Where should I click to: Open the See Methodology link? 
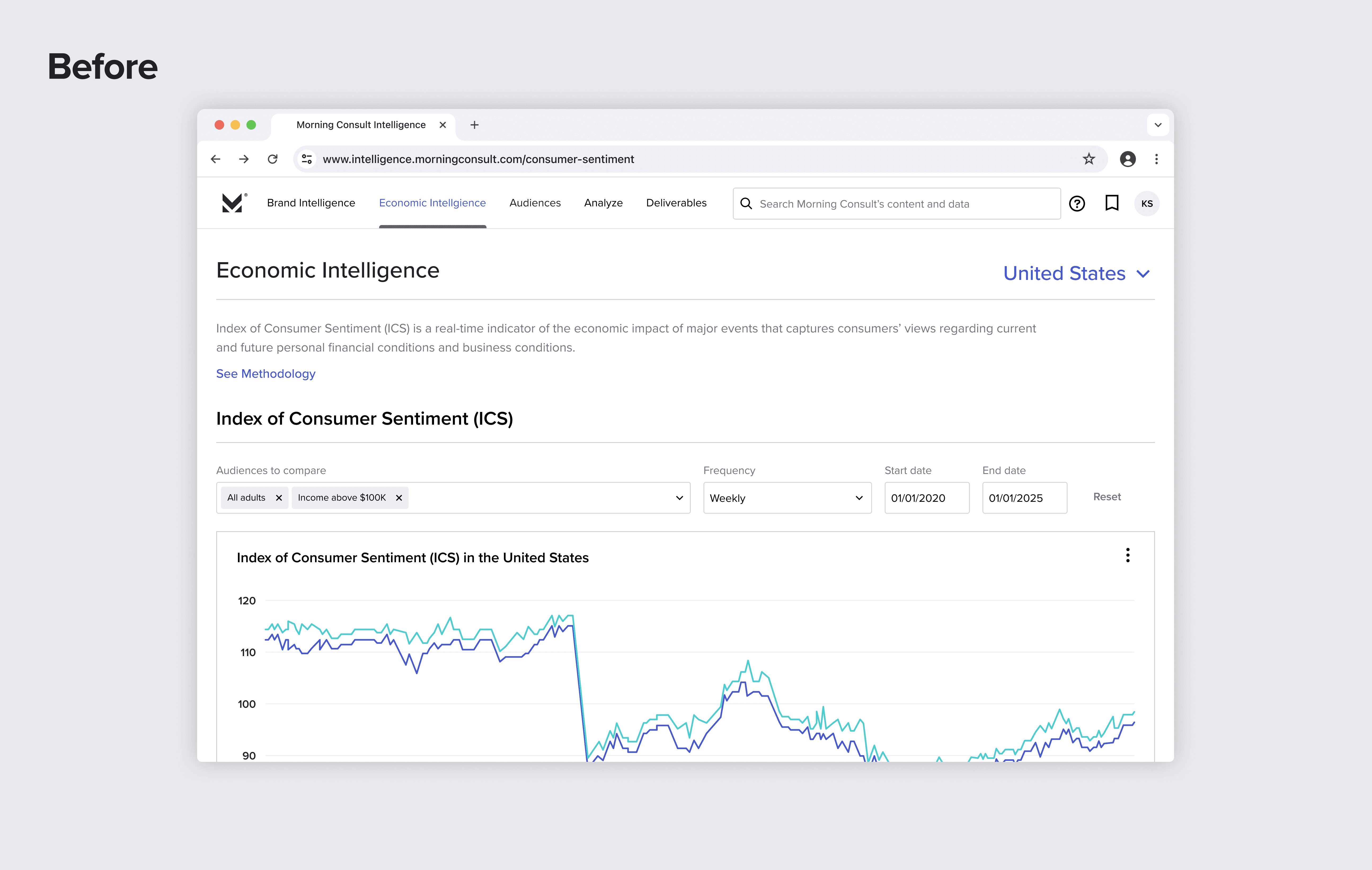tap(265, 374)
